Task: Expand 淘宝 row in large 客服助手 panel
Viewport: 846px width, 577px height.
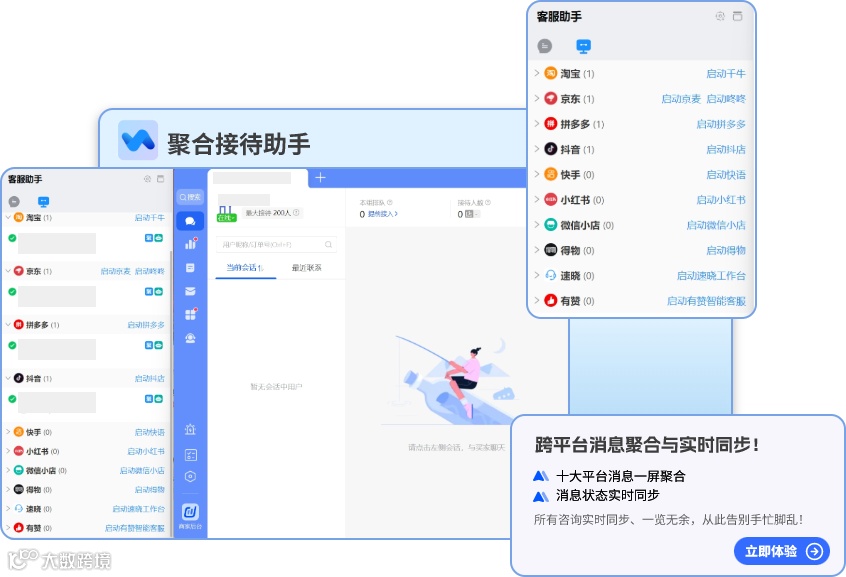Action: point(537,73)
